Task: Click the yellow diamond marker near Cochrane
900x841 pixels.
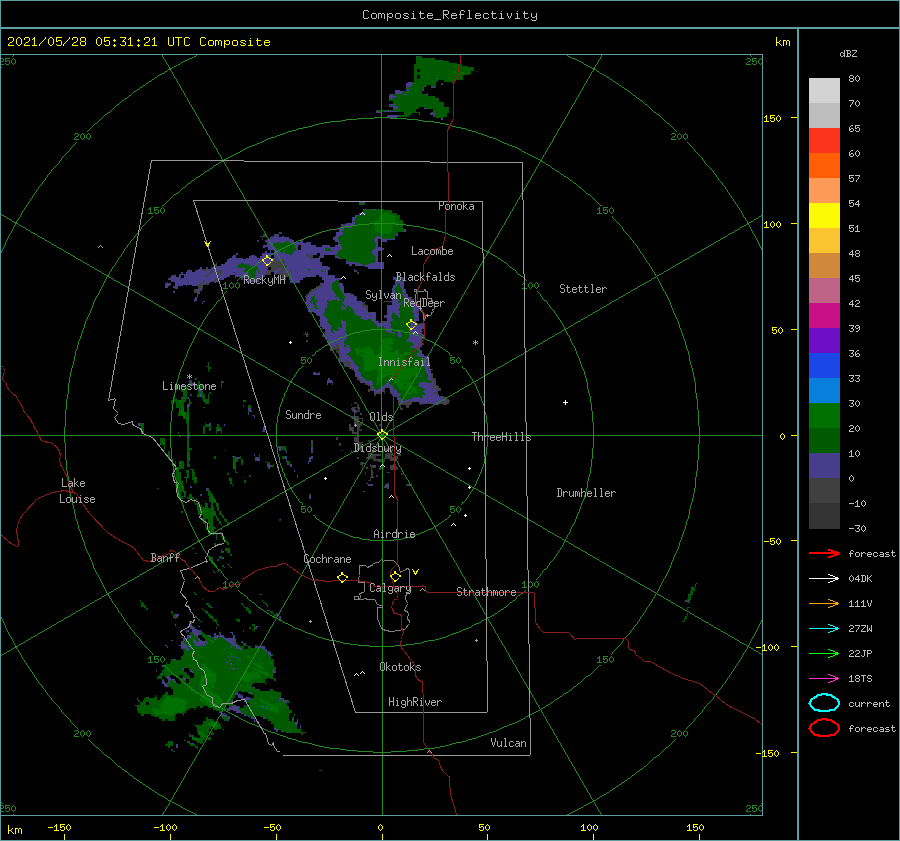Action: (342, 578)
